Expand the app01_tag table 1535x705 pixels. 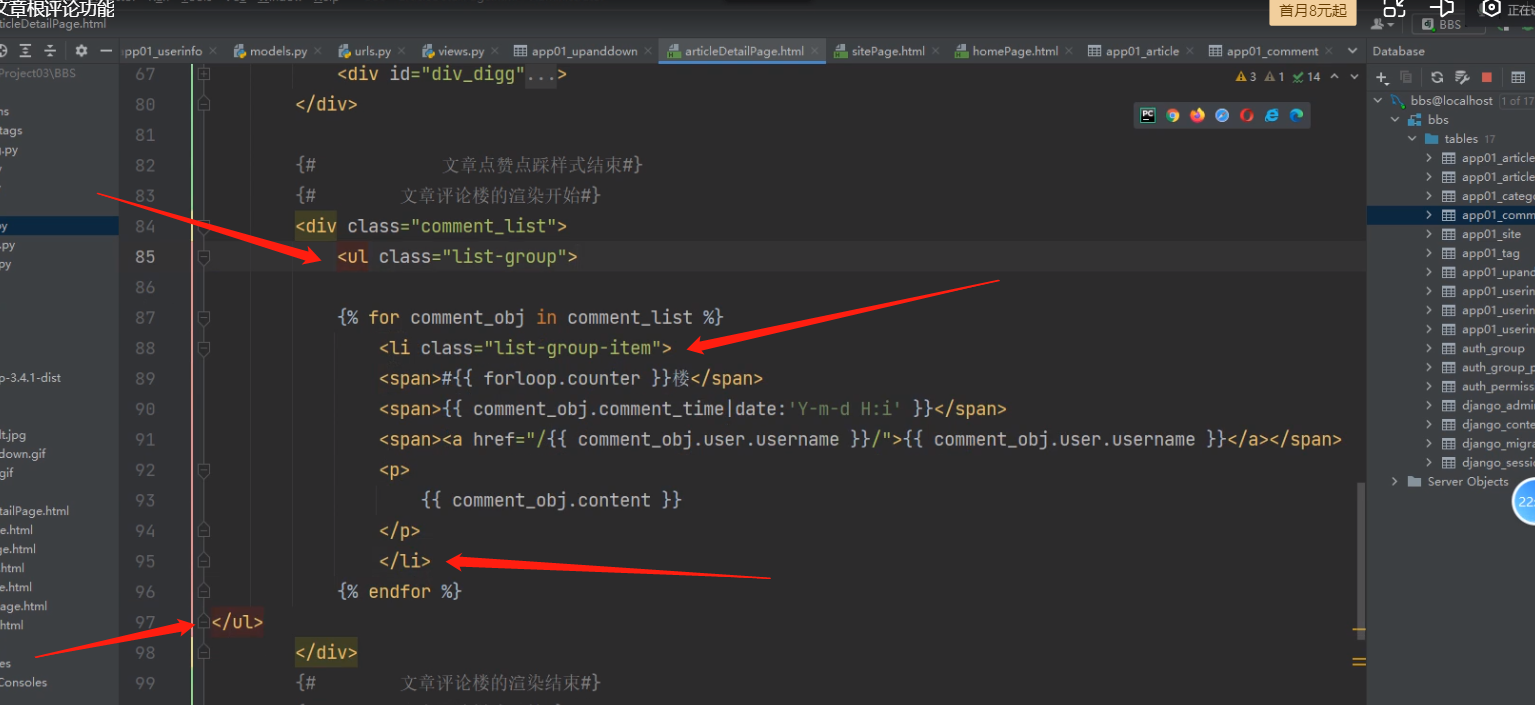point(1430,253)
